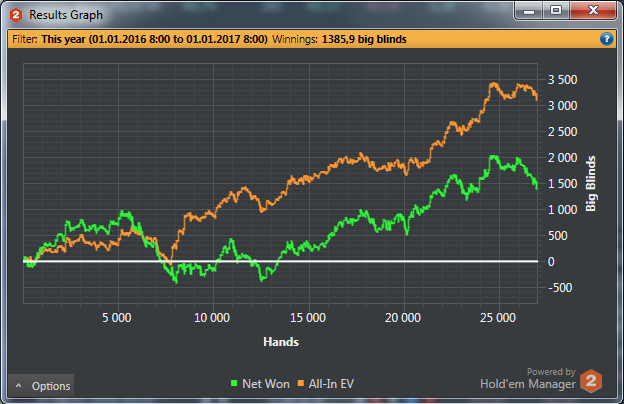Click the Hold'em Manager 2 hexagon logo

tap(591, 381)
